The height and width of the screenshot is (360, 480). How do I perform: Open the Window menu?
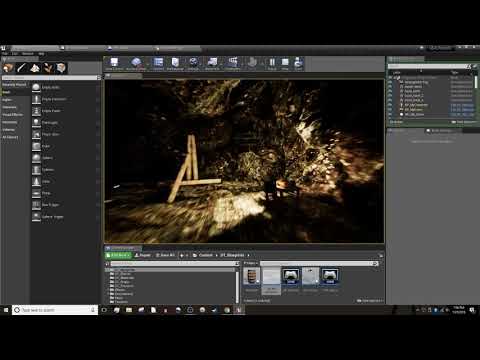[28, 54]
